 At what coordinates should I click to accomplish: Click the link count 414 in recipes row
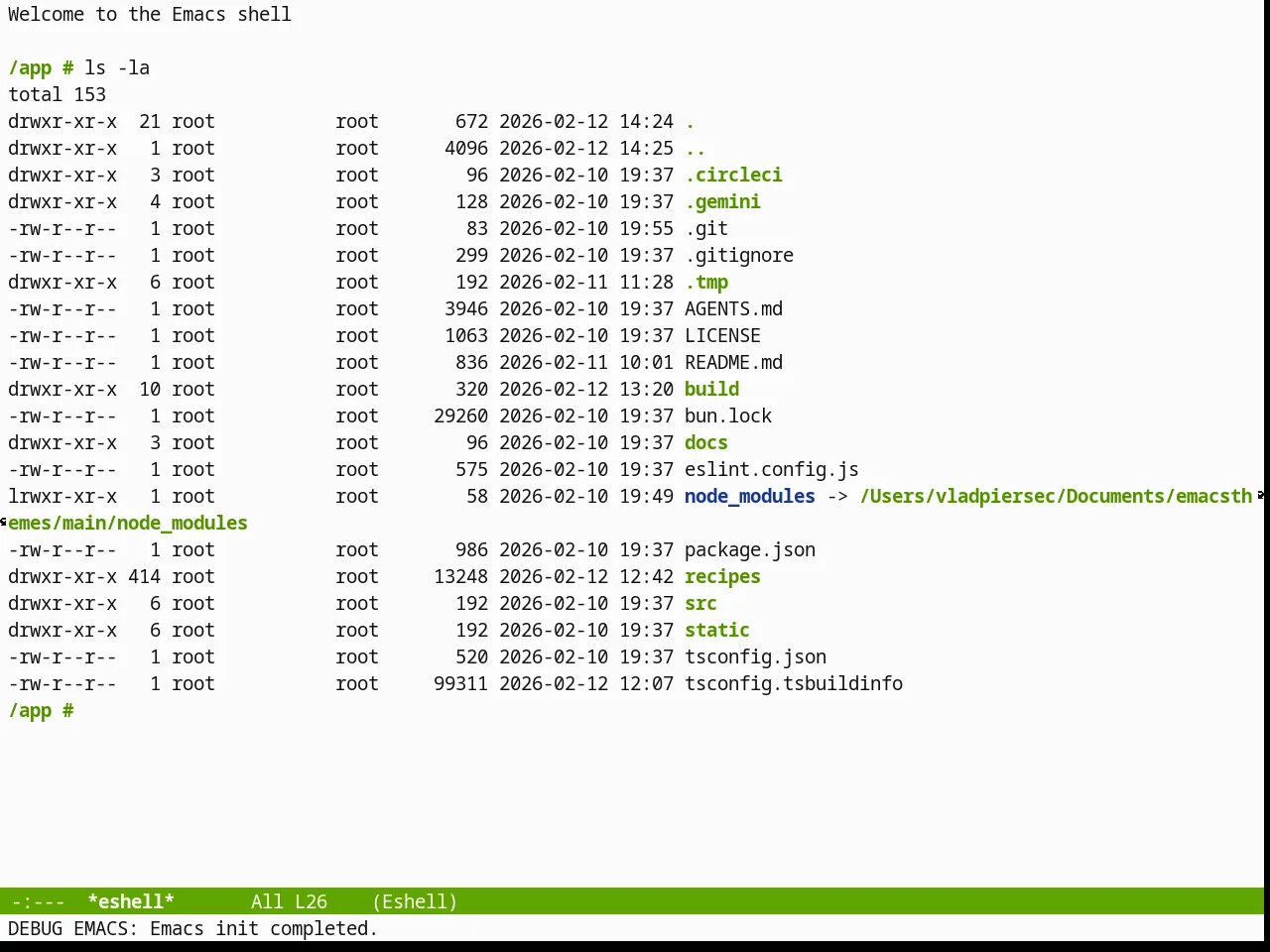(144, 577)
